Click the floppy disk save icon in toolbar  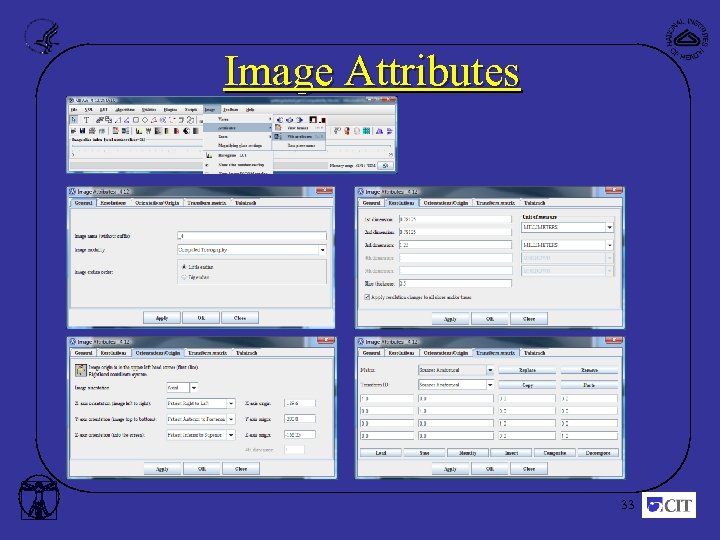[x=82, y=131]
